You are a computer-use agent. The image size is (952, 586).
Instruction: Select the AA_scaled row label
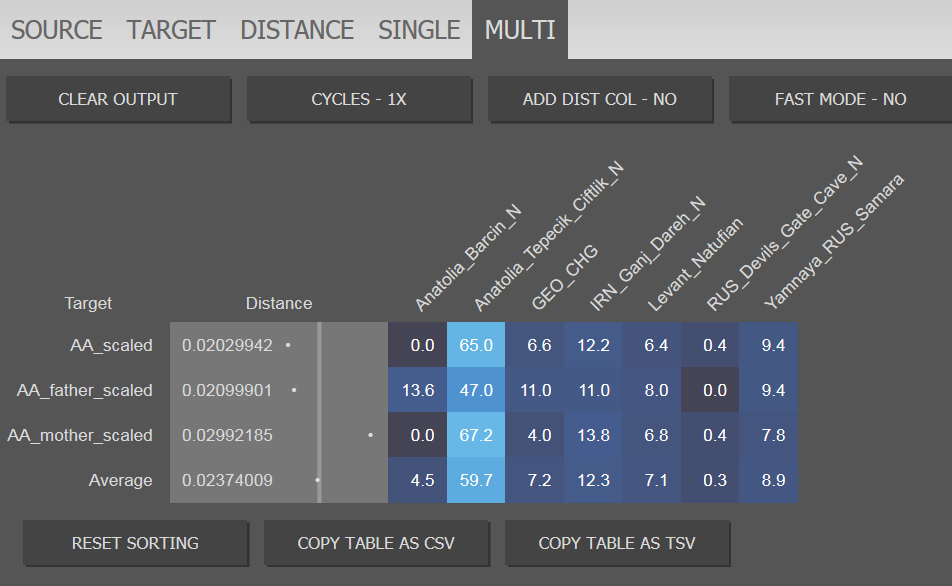(111, 345)
